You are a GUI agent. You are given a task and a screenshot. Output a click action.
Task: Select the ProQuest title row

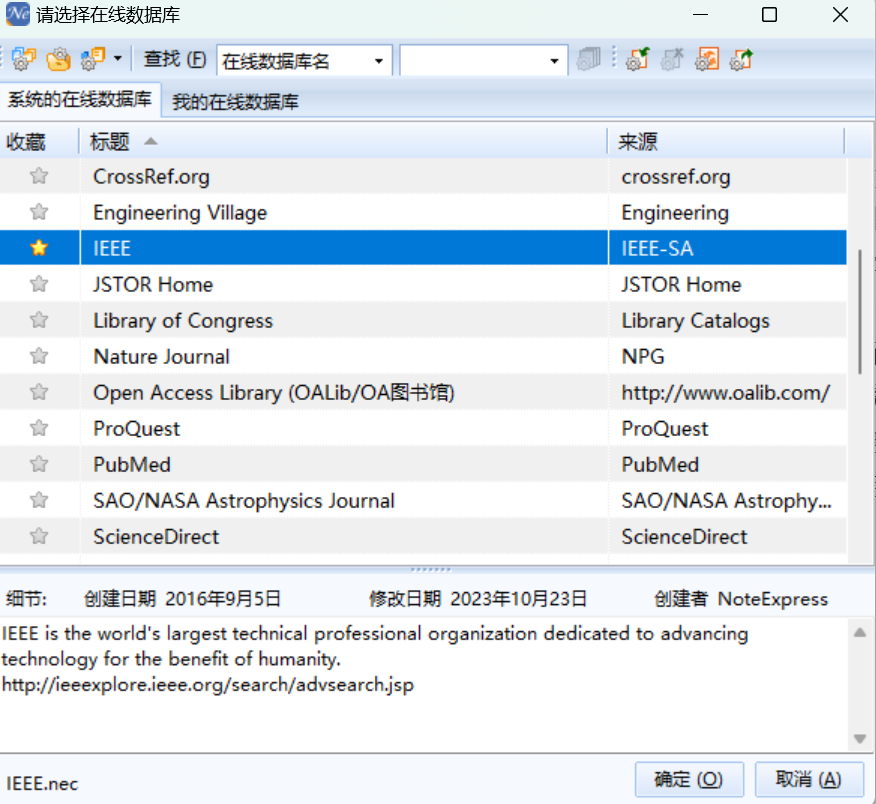coord(344,429)
